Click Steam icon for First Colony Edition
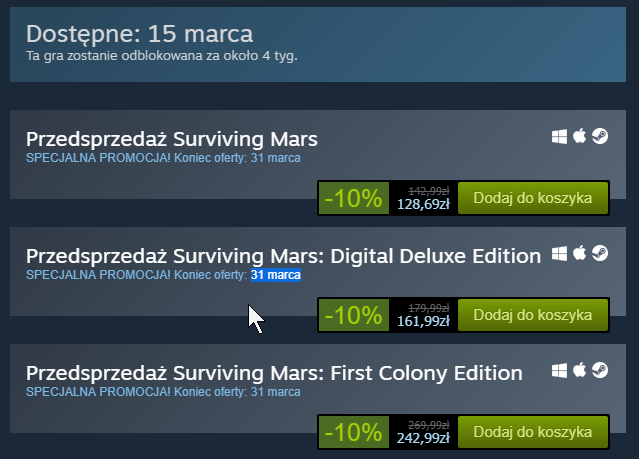 (599, 371)
